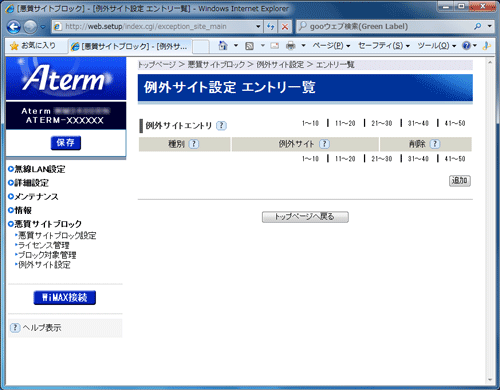Open the ツール(O) menu
The image size is (500, 390).
(x=437, y=46)
